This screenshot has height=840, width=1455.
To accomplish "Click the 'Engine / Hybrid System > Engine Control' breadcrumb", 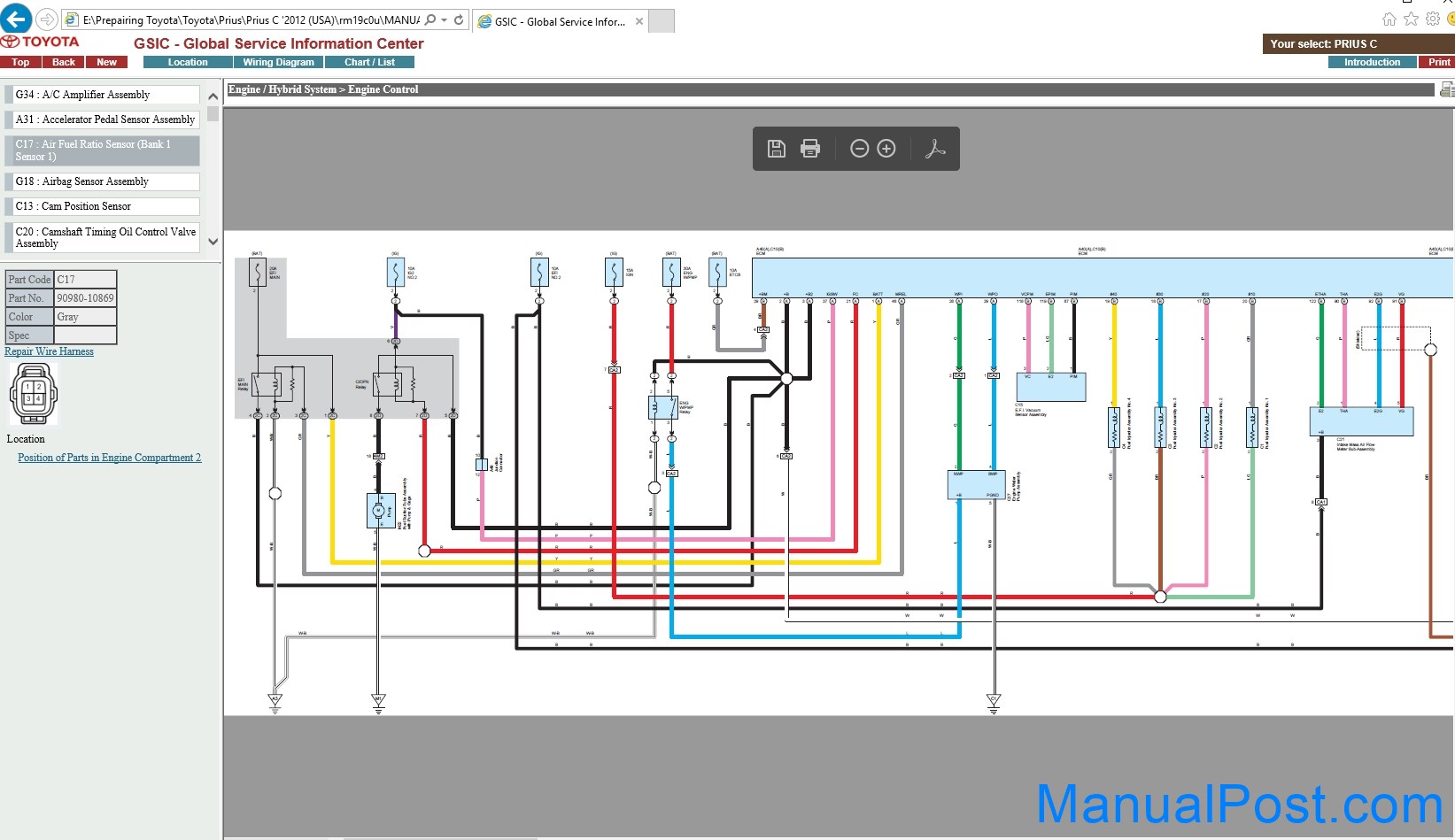I will tap(323, 89).
